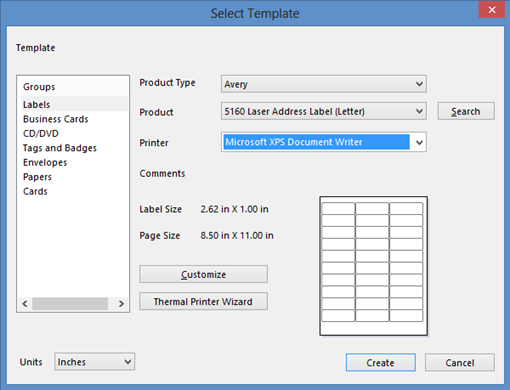Open the Product Type dropdown showing Avery
Viewport: 510px width, 390px height.
[x=324, y=84]
